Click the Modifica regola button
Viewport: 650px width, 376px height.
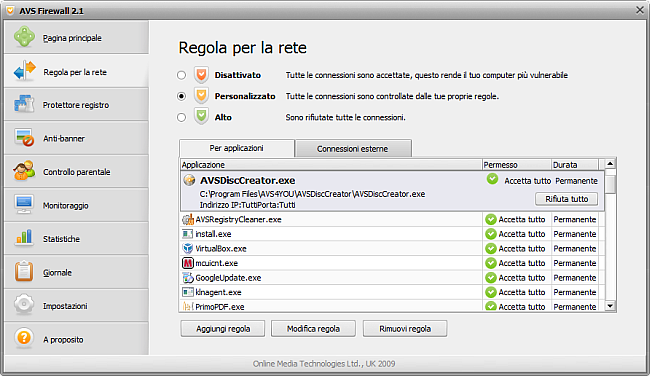[313, 329]
